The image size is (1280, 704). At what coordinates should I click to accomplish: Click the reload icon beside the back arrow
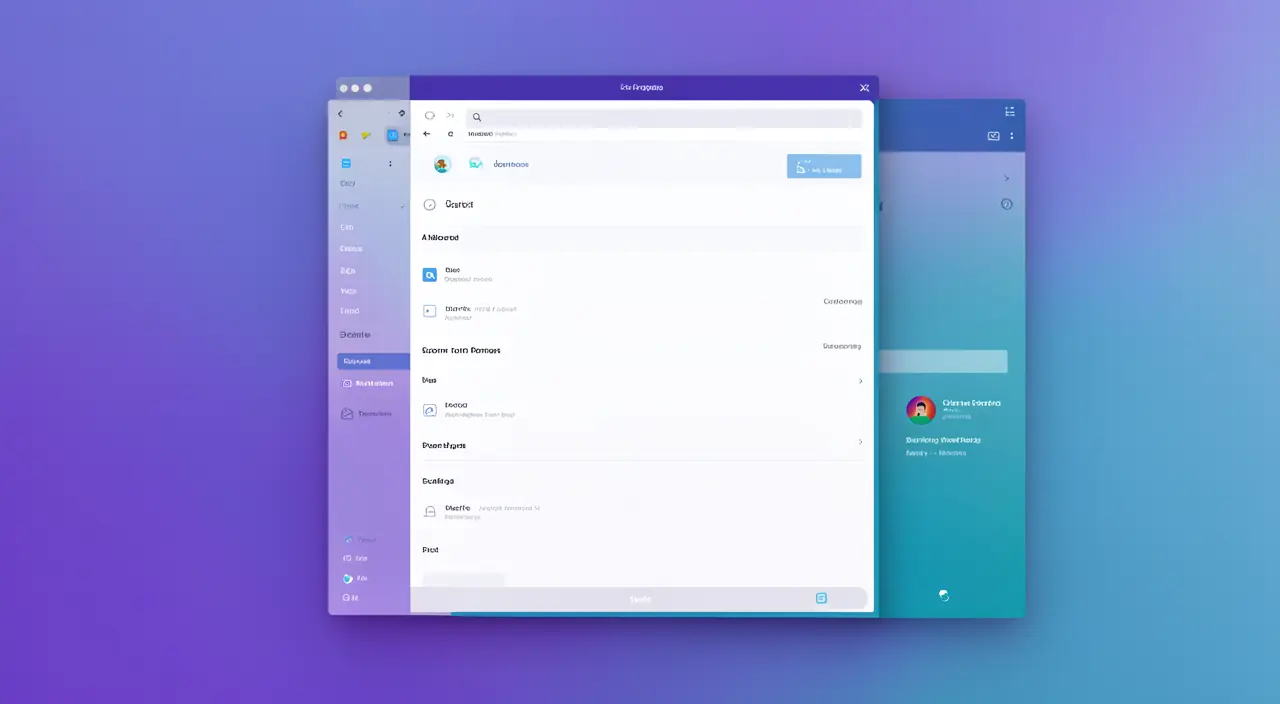[x=450, y=134]
